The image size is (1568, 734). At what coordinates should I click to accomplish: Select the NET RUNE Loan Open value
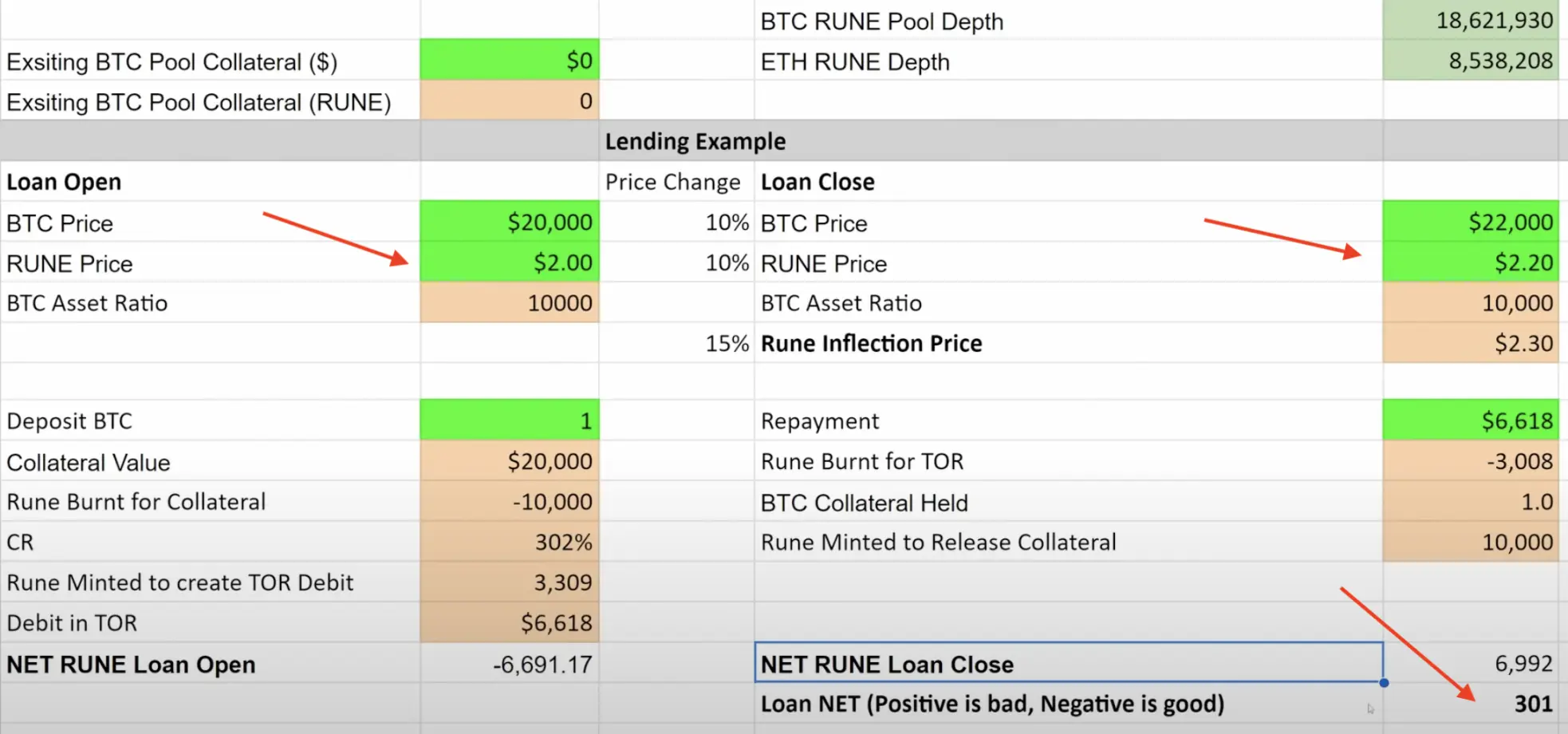coord(510,663)
